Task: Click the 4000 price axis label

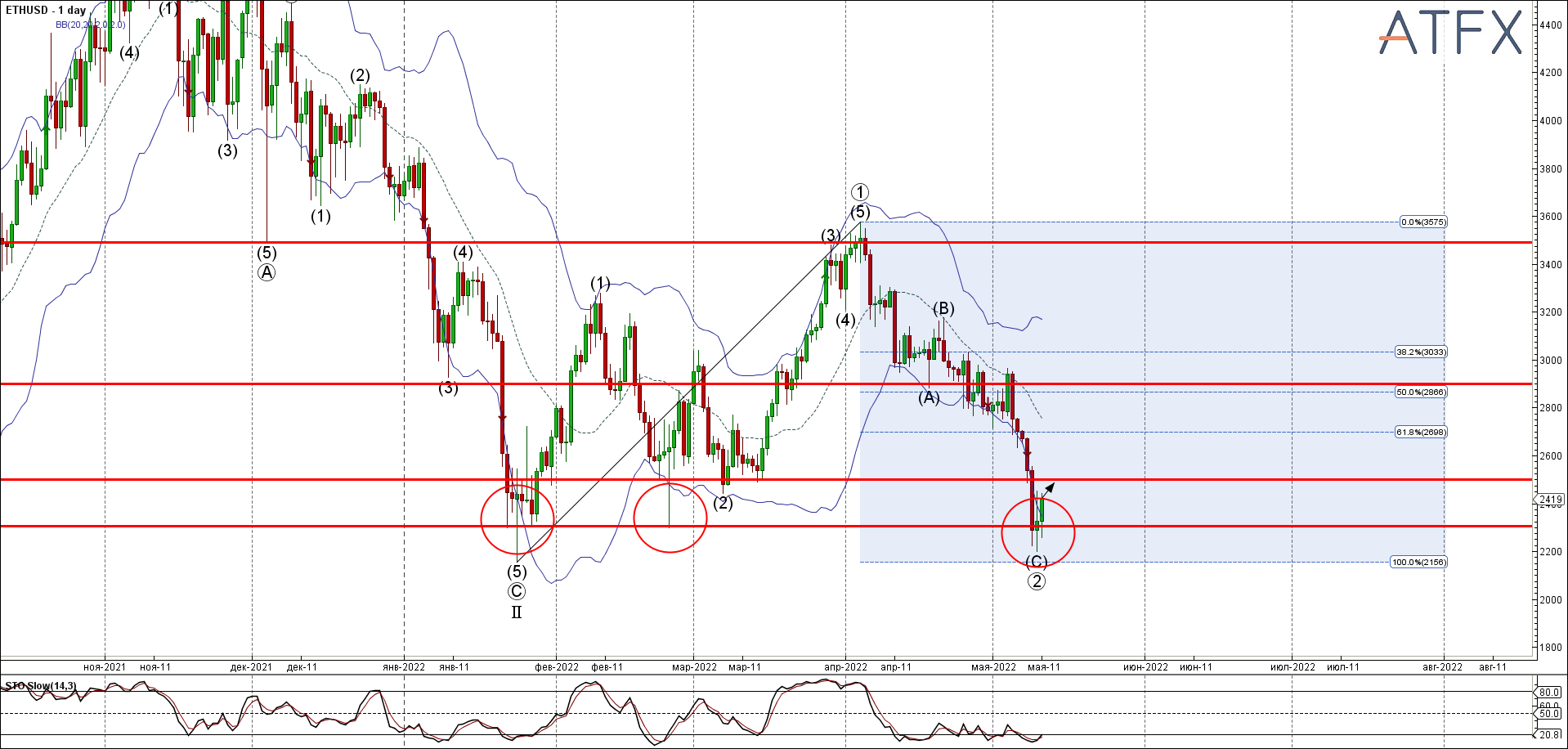Action: point(1550,120)
